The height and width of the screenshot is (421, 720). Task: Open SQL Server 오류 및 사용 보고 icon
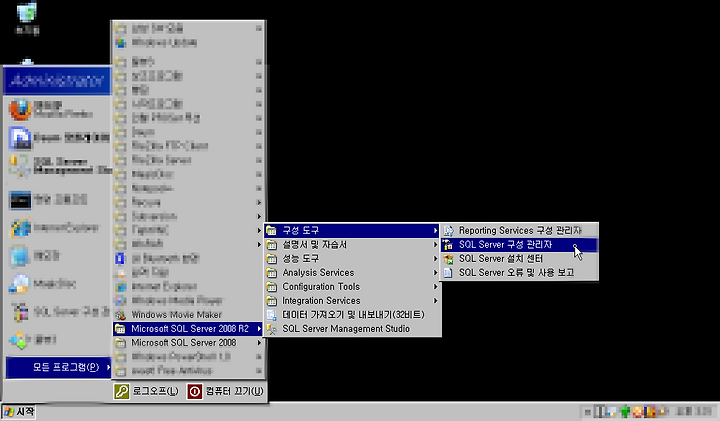(x=449, y=273)
